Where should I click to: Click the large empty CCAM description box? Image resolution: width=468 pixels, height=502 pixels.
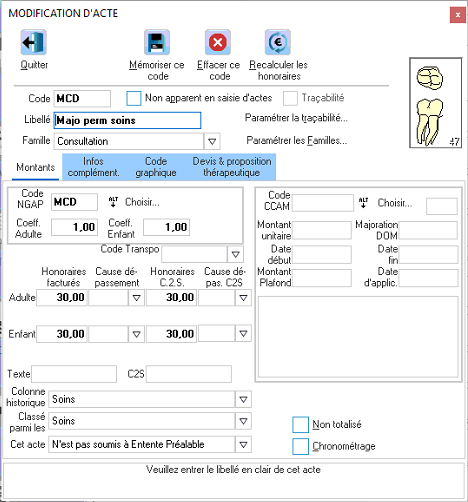coord(358,337)
